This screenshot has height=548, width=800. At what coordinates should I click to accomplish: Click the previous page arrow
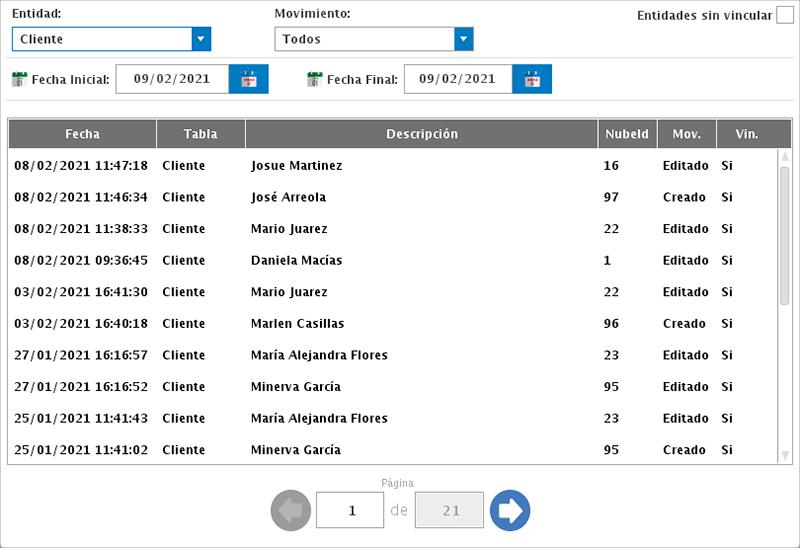pos(290,511)
